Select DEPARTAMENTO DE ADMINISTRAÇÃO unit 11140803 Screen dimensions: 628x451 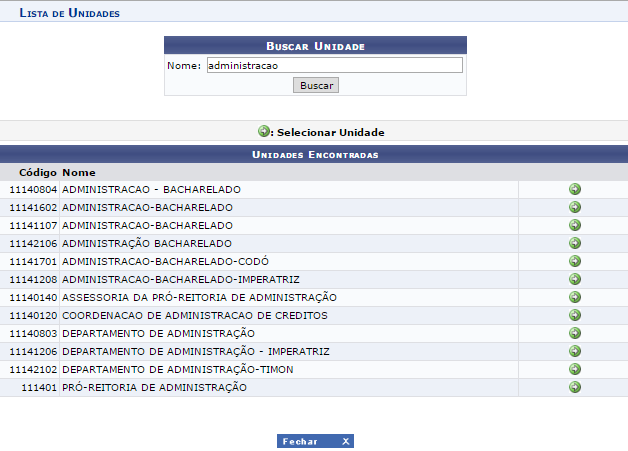574,333
